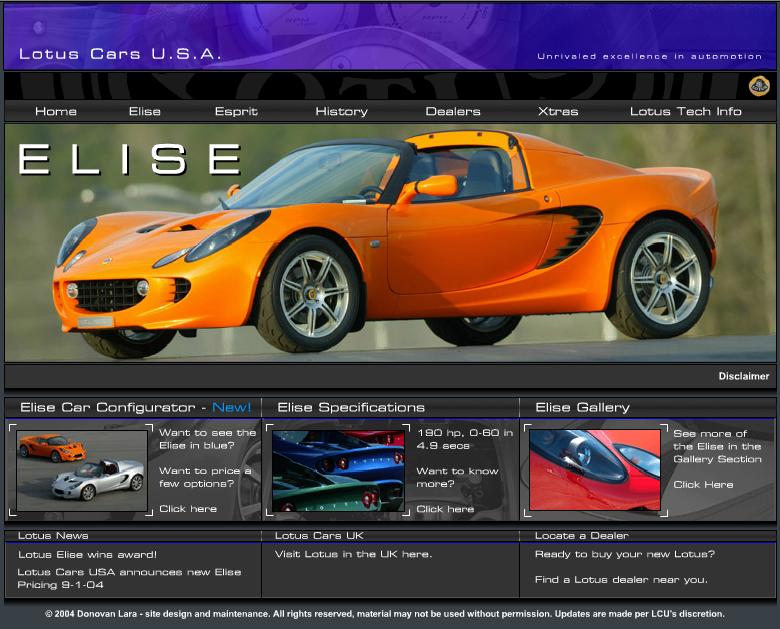Image resolution: width=780 pixels, height=629 pixels.
Task: Open the Xtras menu item
Action: pyautogui.click(x=558, y=111)
